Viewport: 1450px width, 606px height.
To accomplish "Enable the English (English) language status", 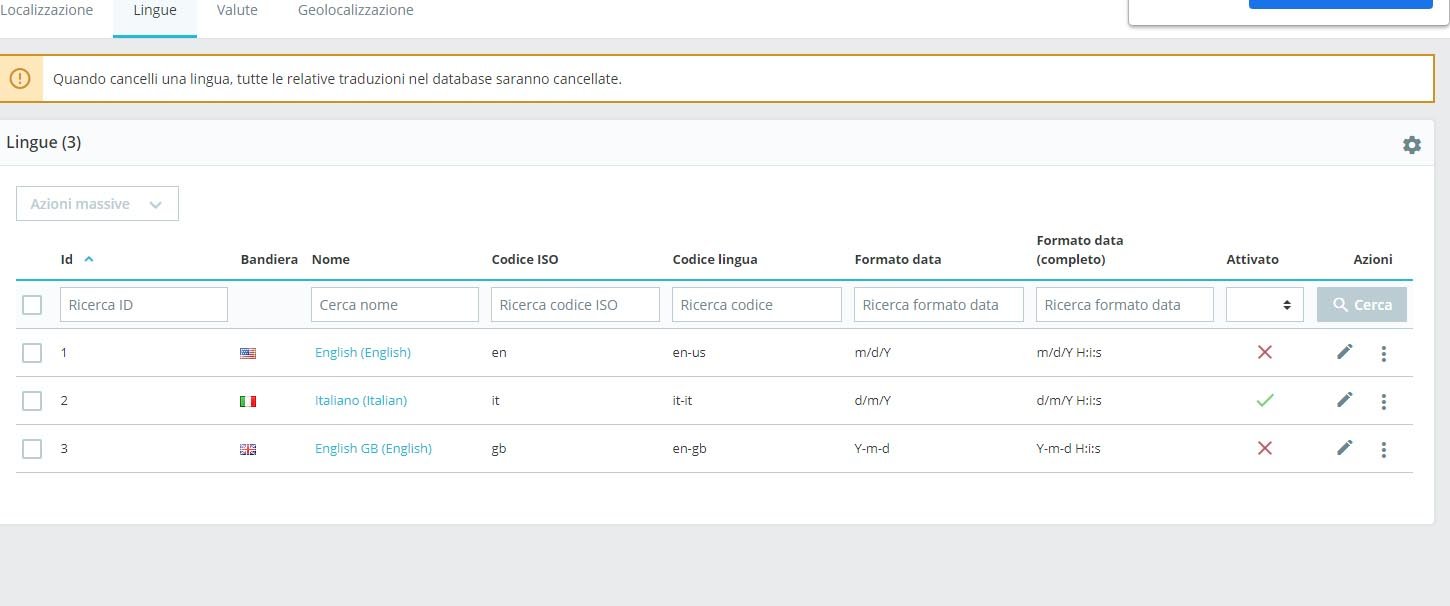I will [x=1264, y=352].
